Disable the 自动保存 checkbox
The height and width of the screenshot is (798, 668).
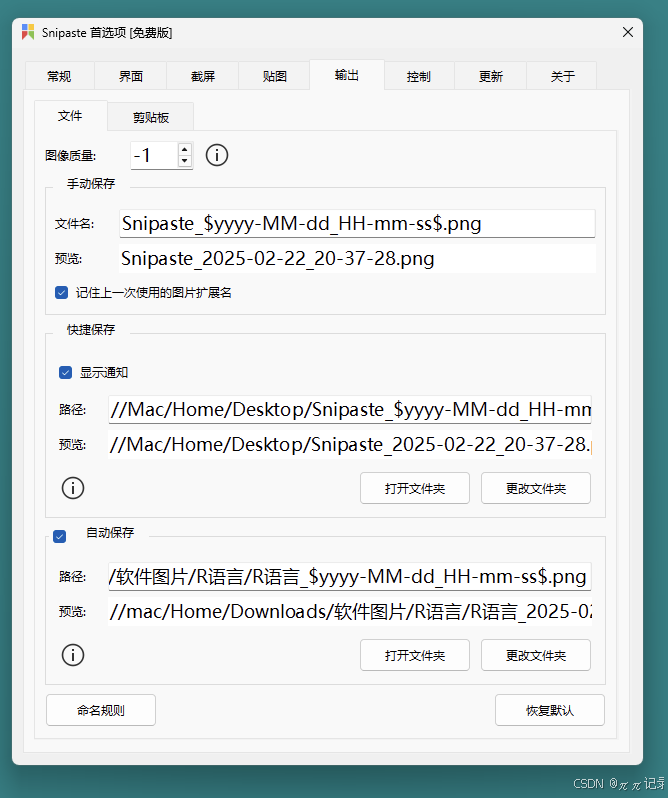60,536
